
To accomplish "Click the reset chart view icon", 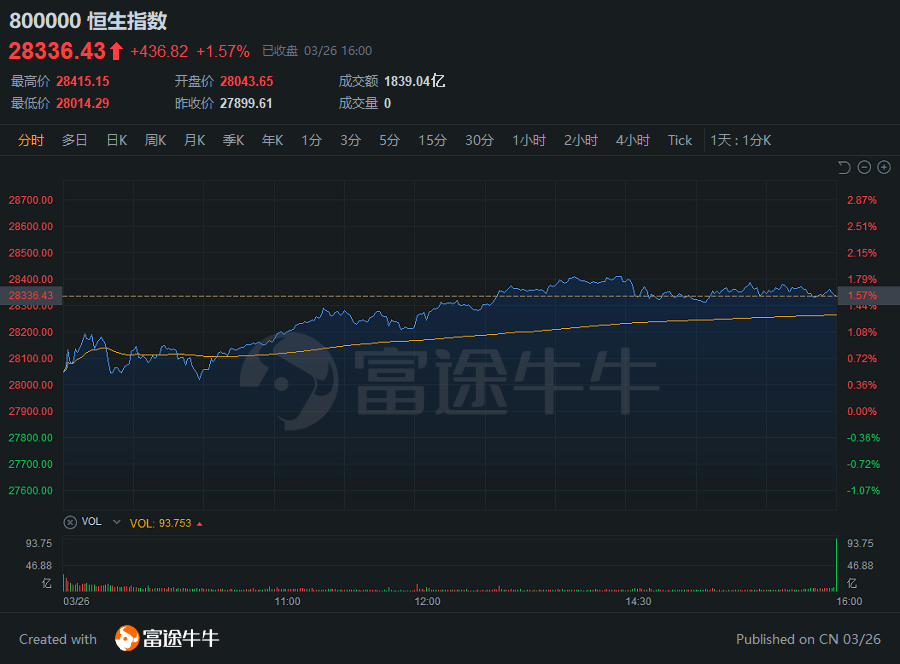I will [843, 167].
